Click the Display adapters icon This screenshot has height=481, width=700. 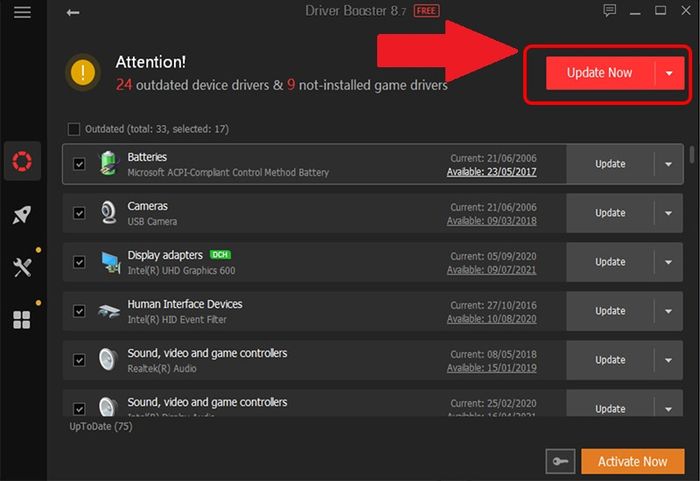point(109,262)
